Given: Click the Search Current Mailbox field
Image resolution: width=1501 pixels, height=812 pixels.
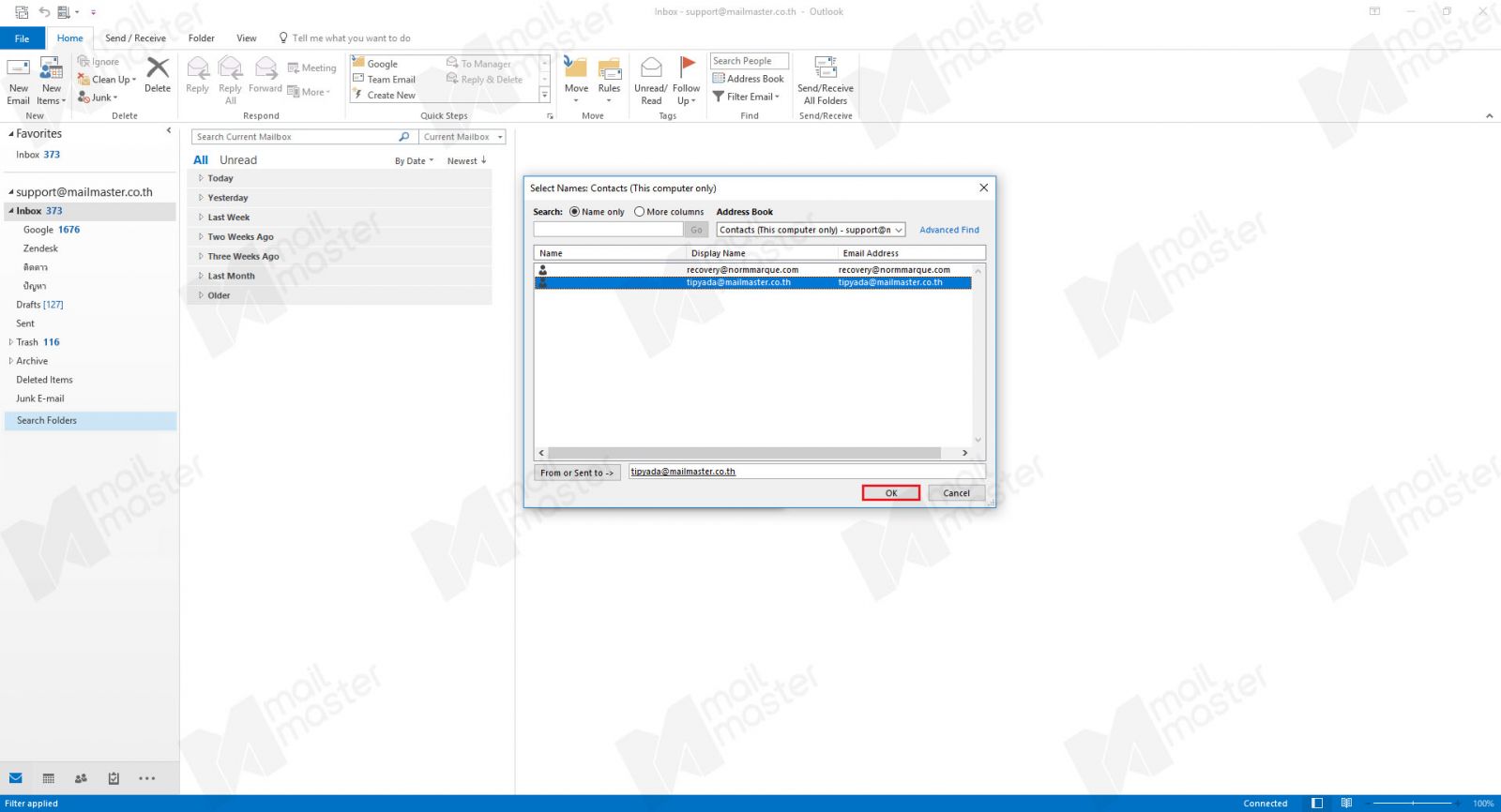Looking at the screenshot, I should pos(296,137).
